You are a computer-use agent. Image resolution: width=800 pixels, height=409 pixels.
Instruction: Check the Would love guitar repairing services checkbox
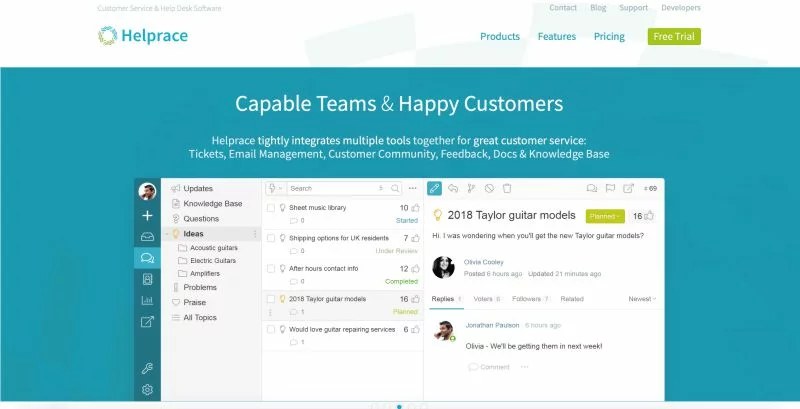271,329
